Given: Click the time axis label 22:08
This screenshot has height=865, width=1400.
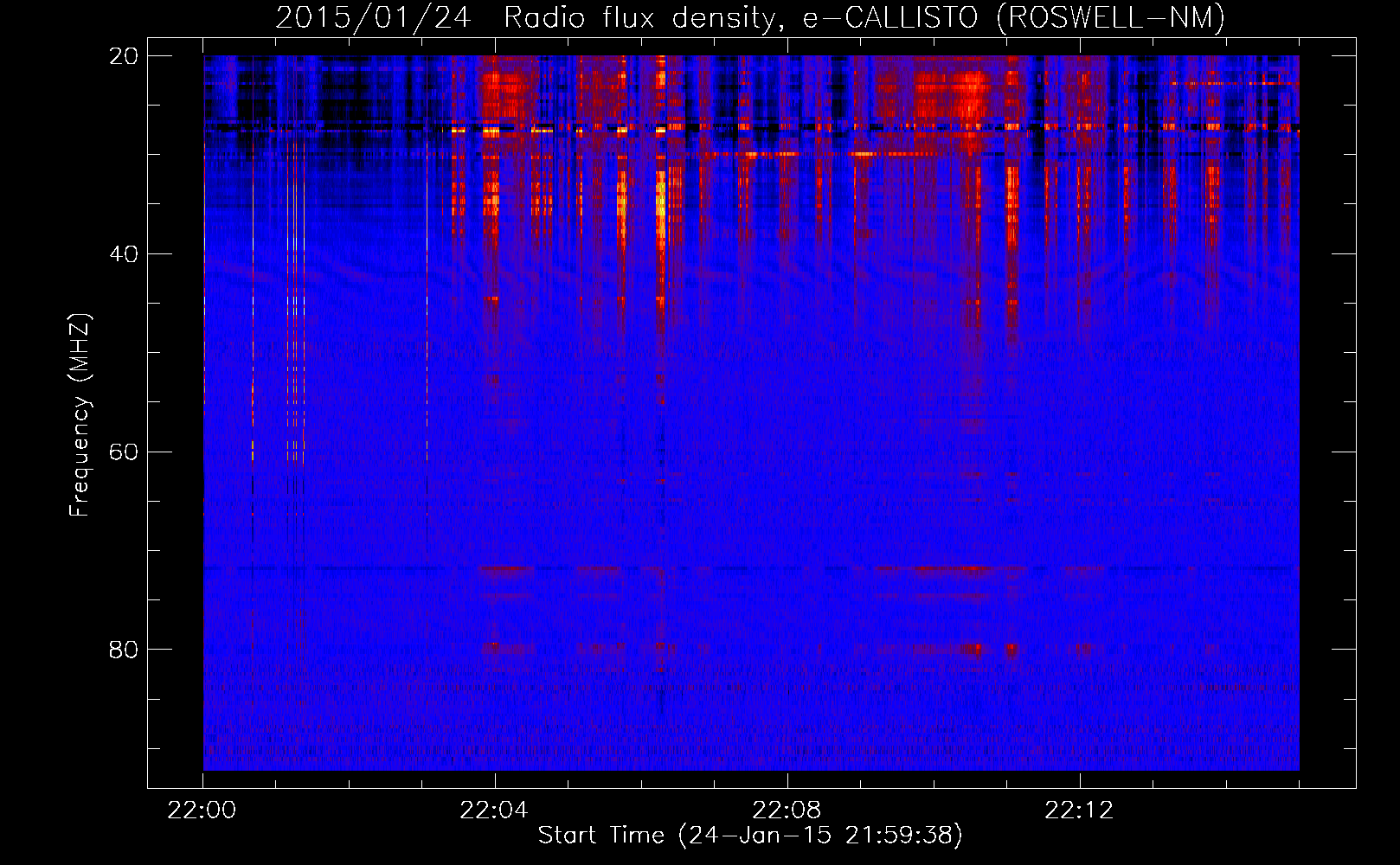Looking at the screenshot, I should (x=787, y=811).
